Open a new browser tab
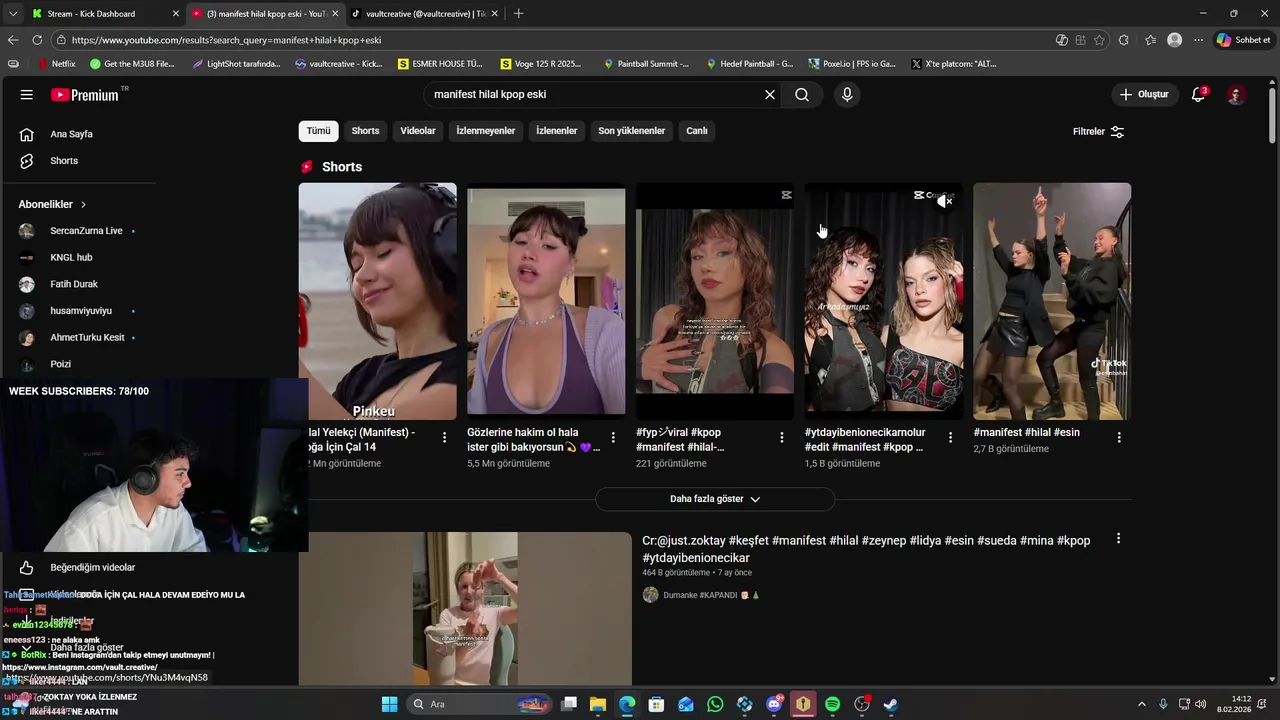Viewport: 1280px width, 720px height. tap(518, 14)
